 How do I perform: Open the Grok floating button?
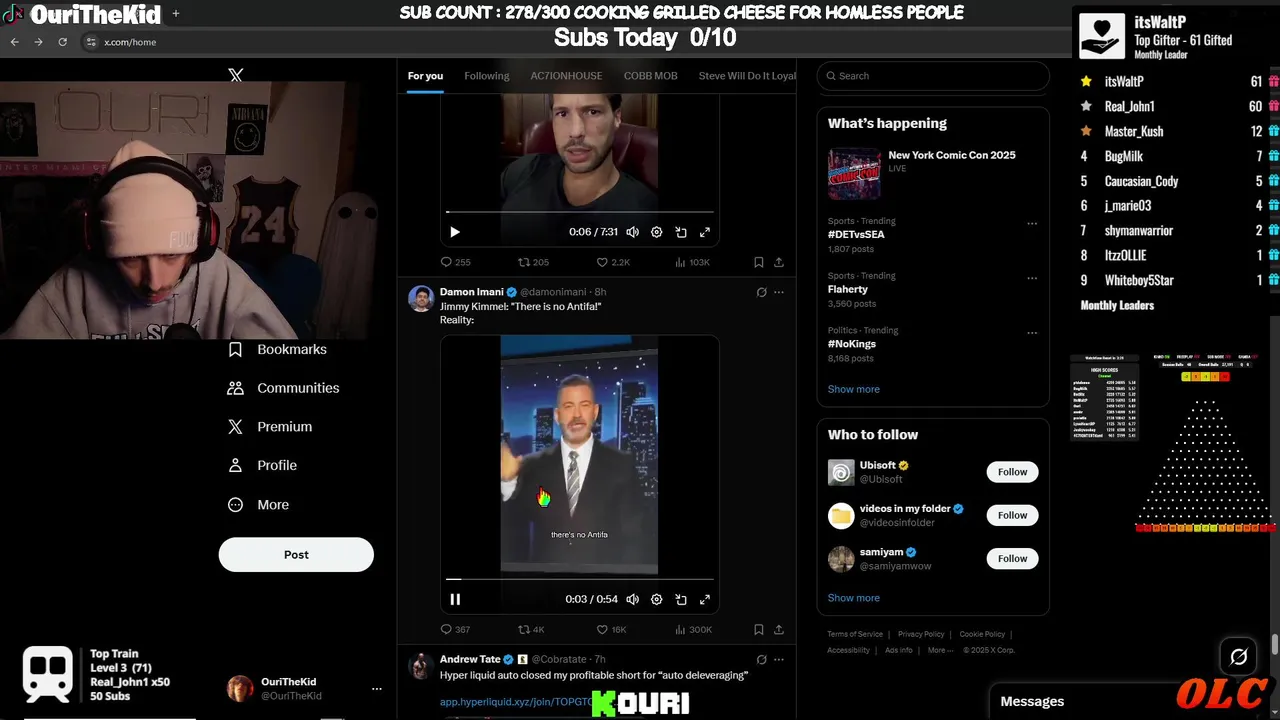click(1238, 657)
